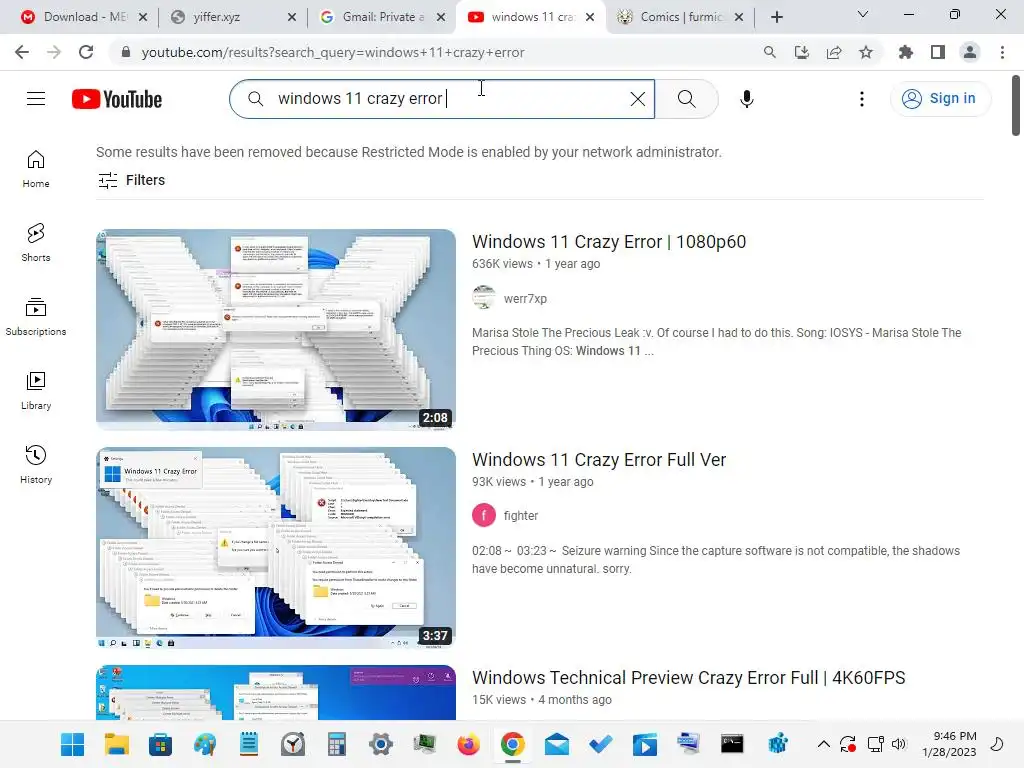Click the YouTube search magnifier button
Screen dimensions: 1024x768
tap(686, 99)
